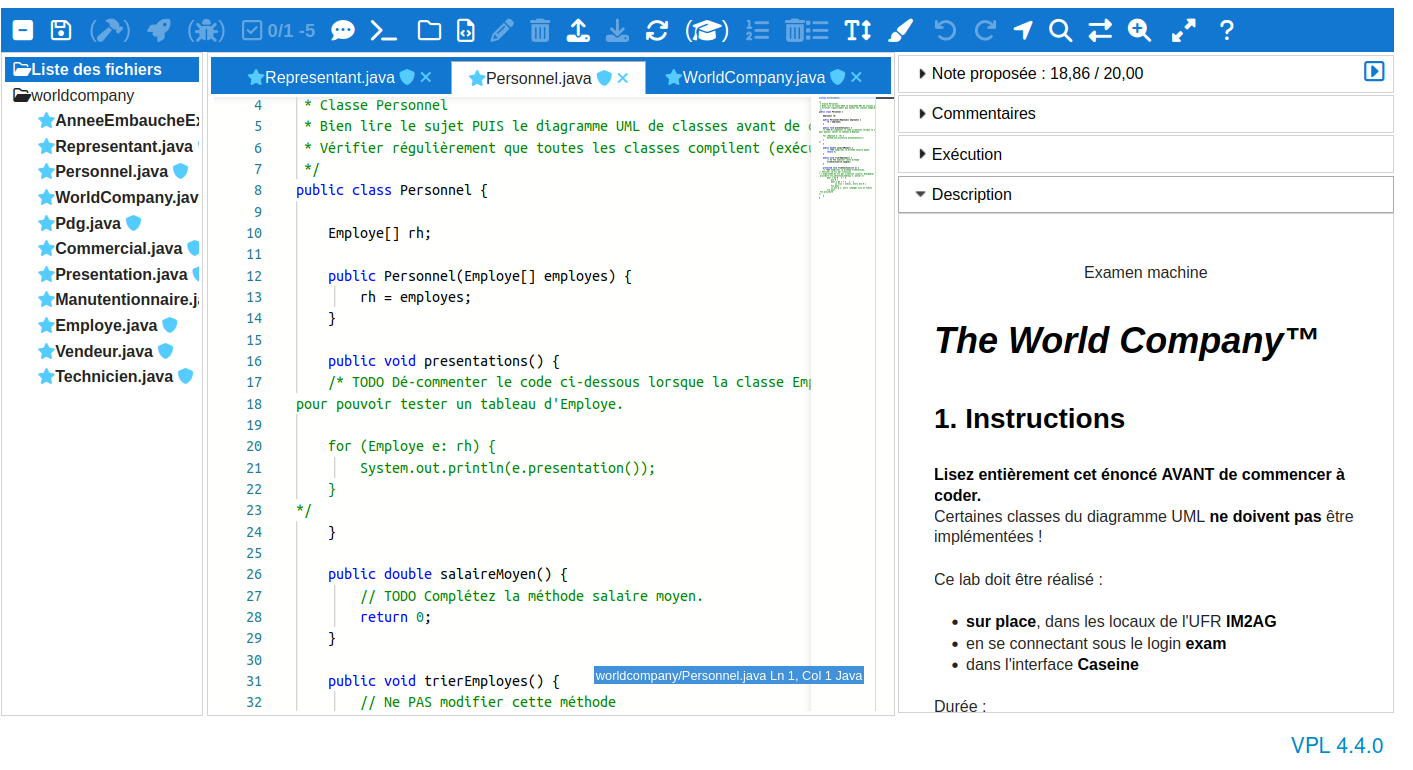Click the resources graduation cap icon
The height and width of the screenshot is (770, 1413).
pos(706,30)
